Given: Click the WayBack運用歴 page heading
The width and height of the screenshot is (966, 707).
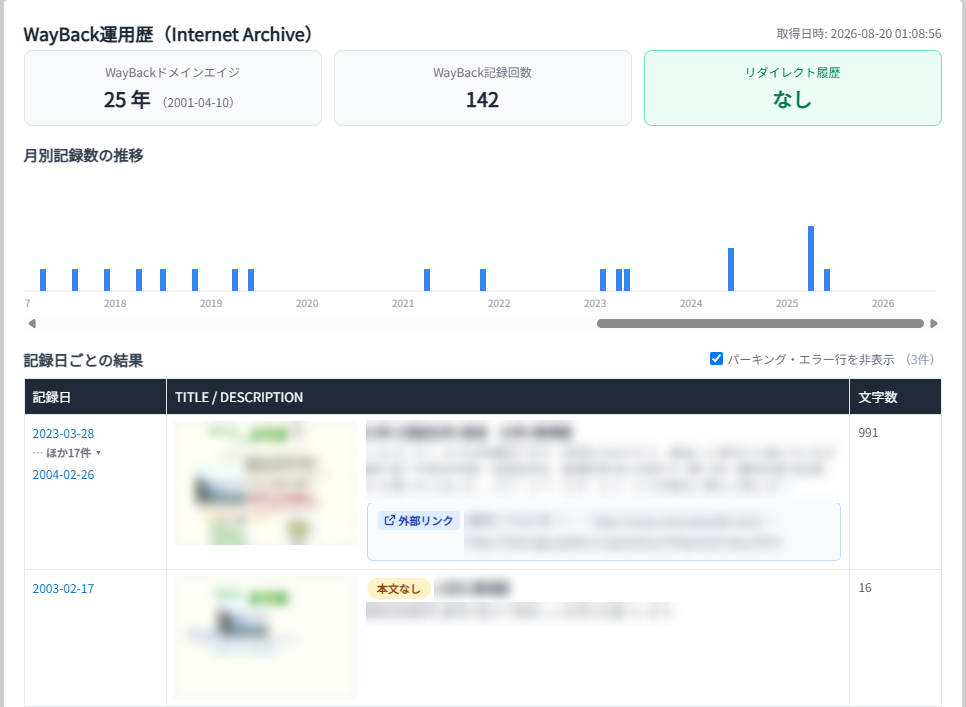Looking at the screenshot, I should coord(168,34).
